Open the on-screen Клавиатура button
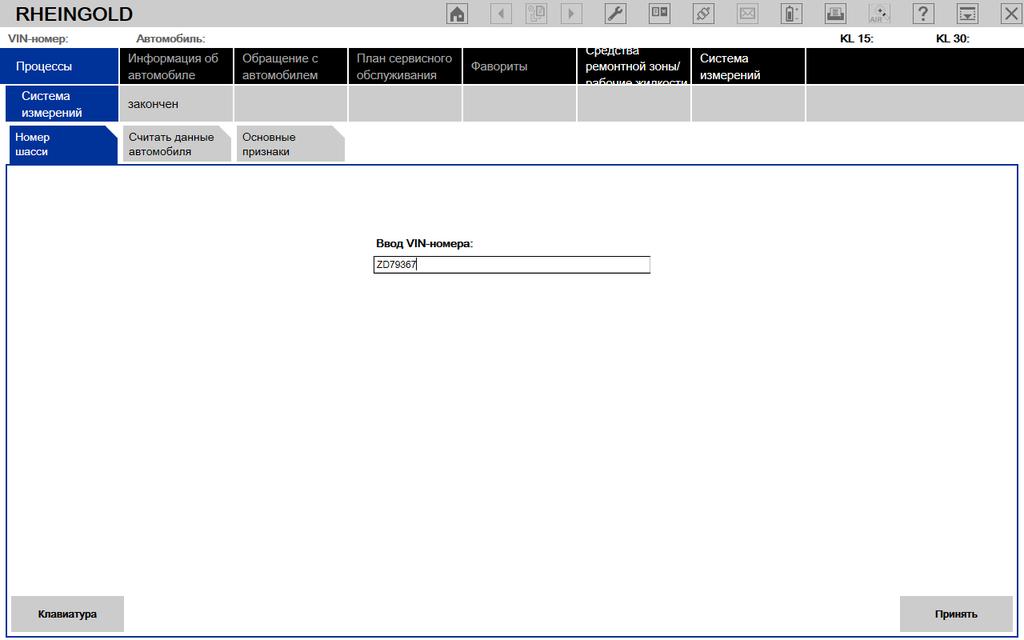 coord(67,614)
